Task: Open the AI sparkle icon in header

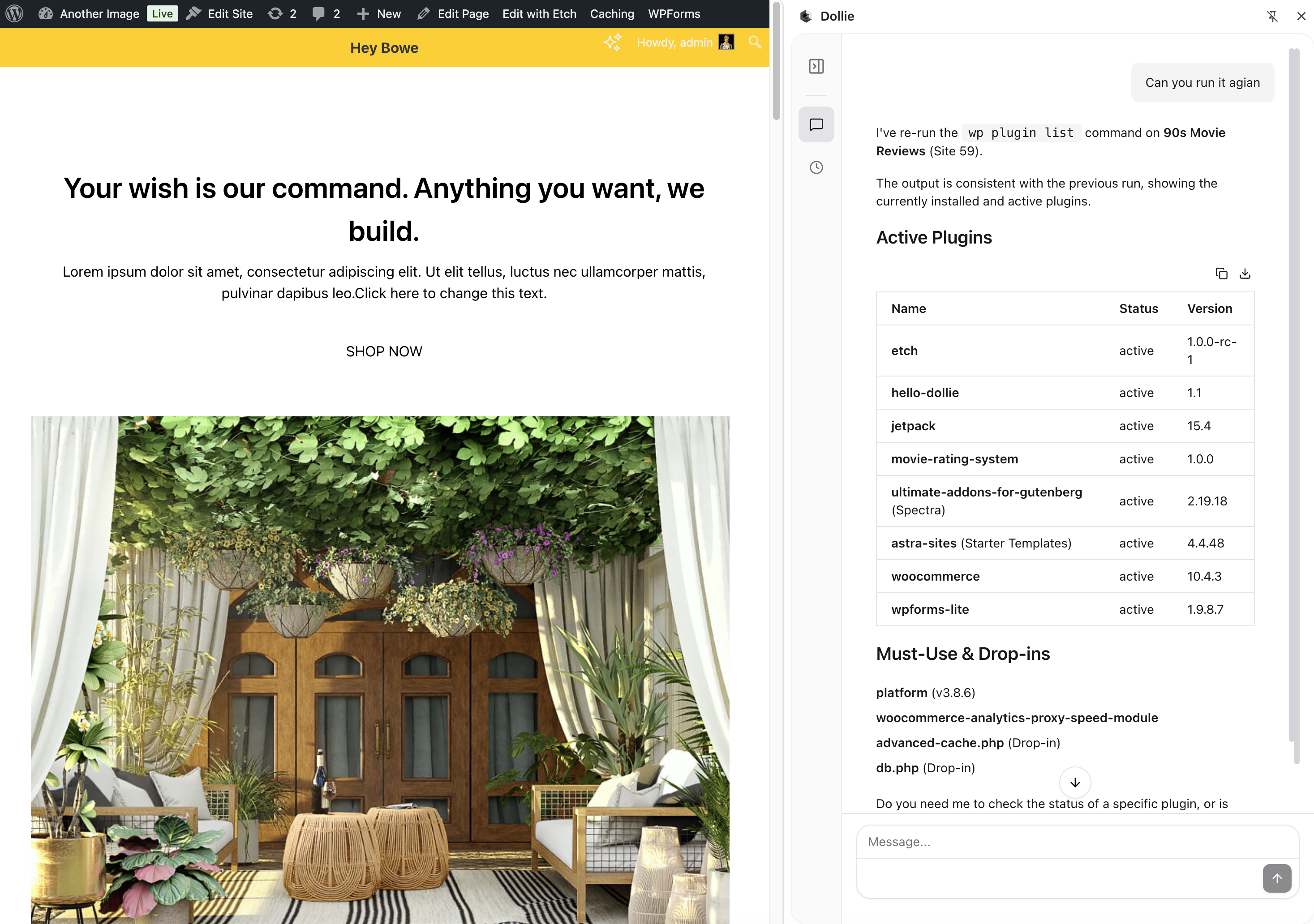Action: pos(612,43)
